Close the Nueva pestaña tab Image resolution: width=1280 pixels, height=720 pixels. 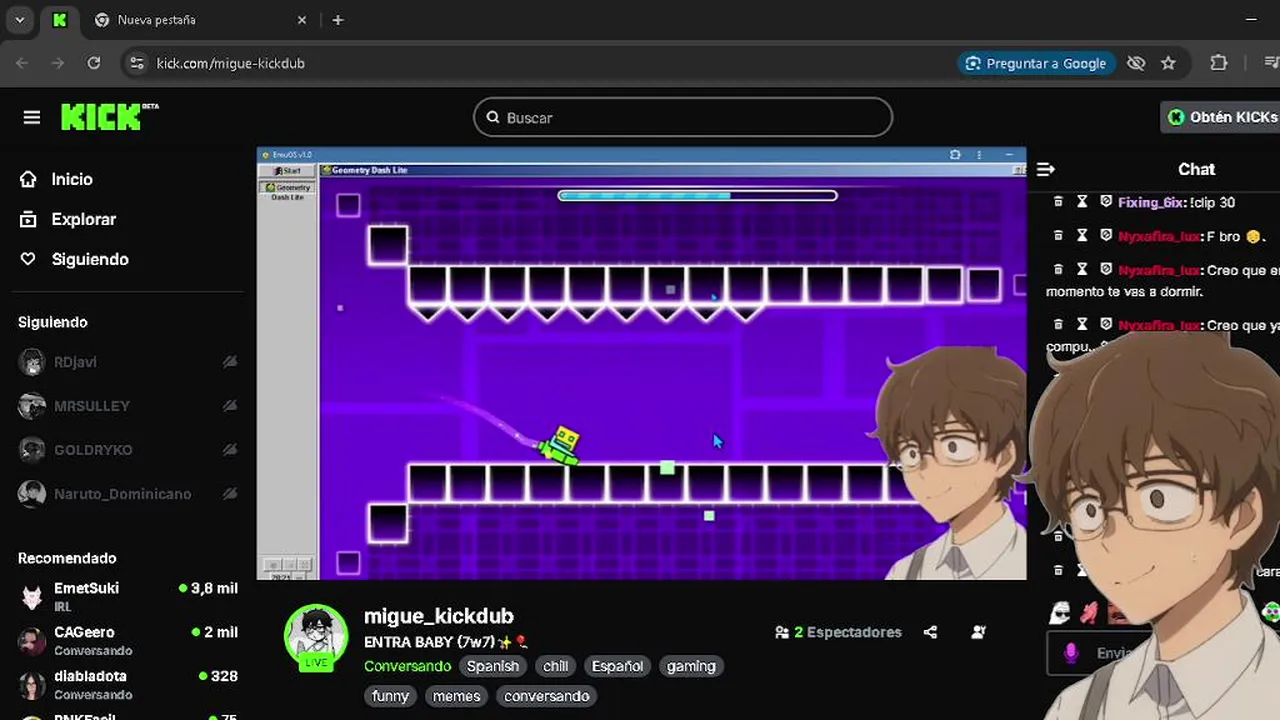(x=302, y=20)
